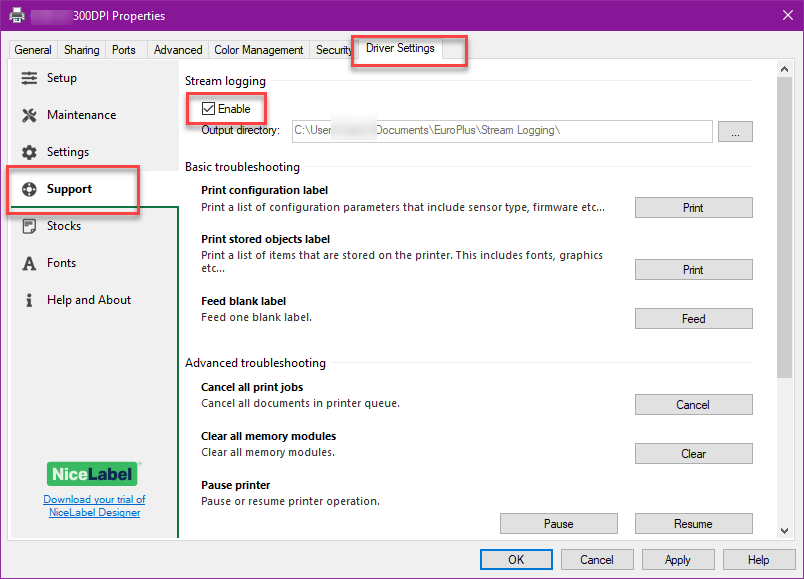This screenshot has width=804, height=579.
Task: Open the Advanced tab
Action: (178, 50)
